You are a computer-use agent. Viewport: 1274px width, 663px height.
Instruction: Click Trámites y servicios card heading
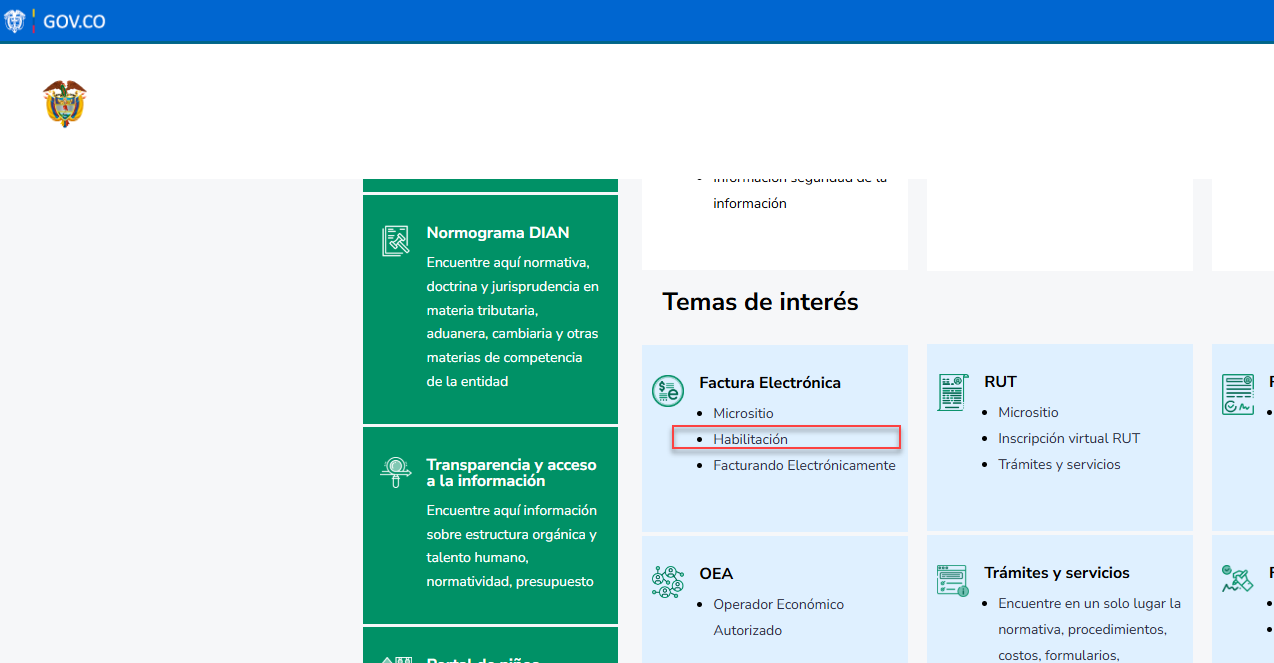[x=1057, y=573]
